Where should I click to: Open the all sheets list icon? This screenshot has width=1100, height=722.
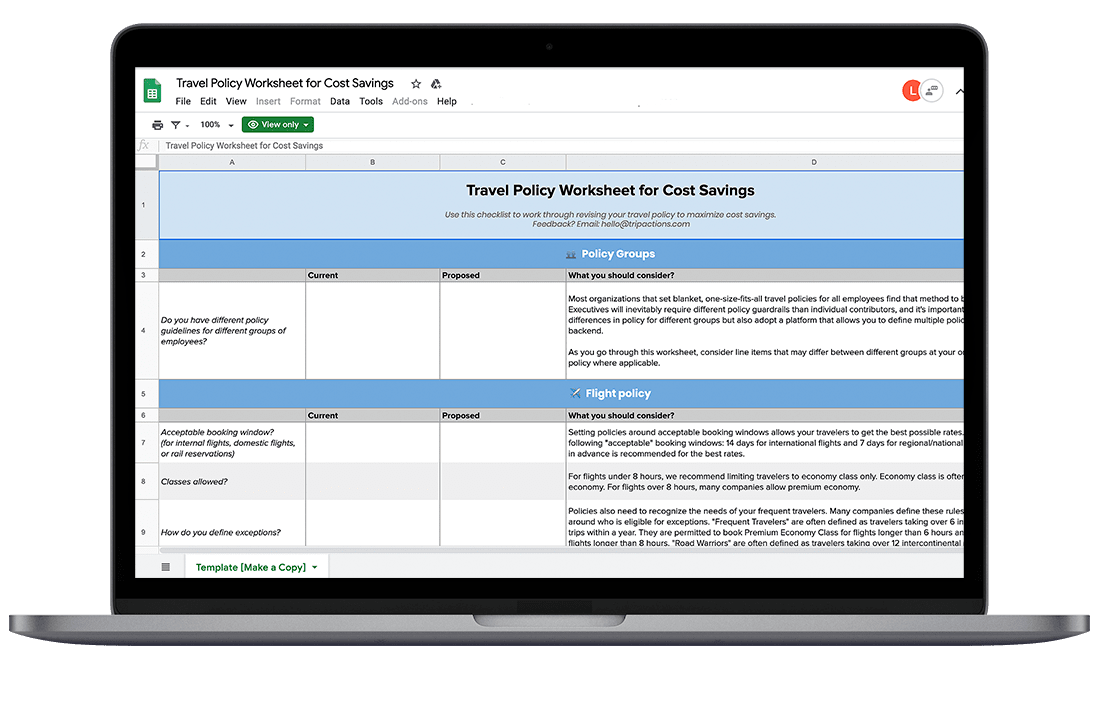tap(166, 567)
